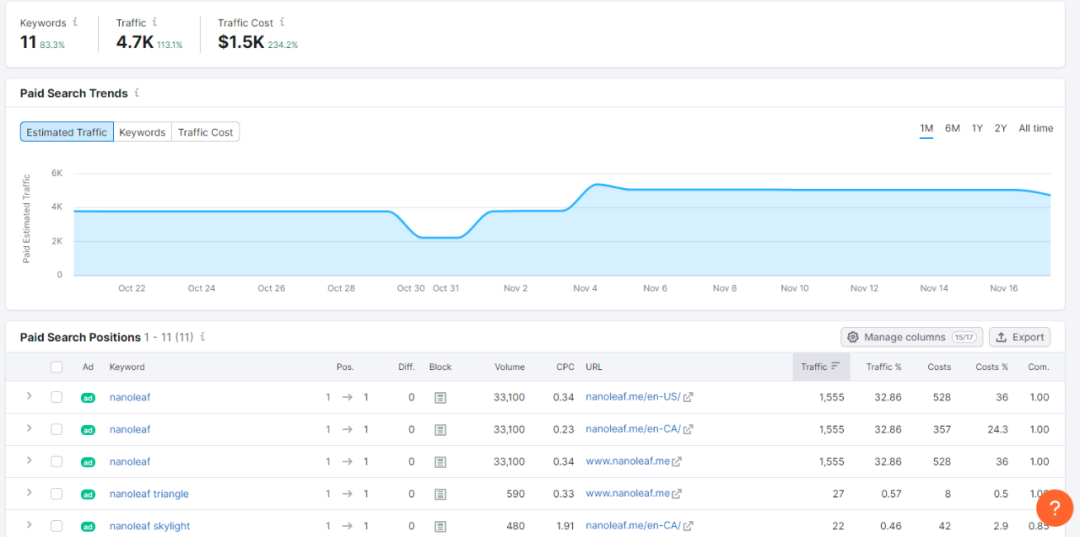1080x537 pixels.
Task: Open SERP block icon in nanoleaf.me/en-CA/ 0.23 row
Action: coord(440,430)
